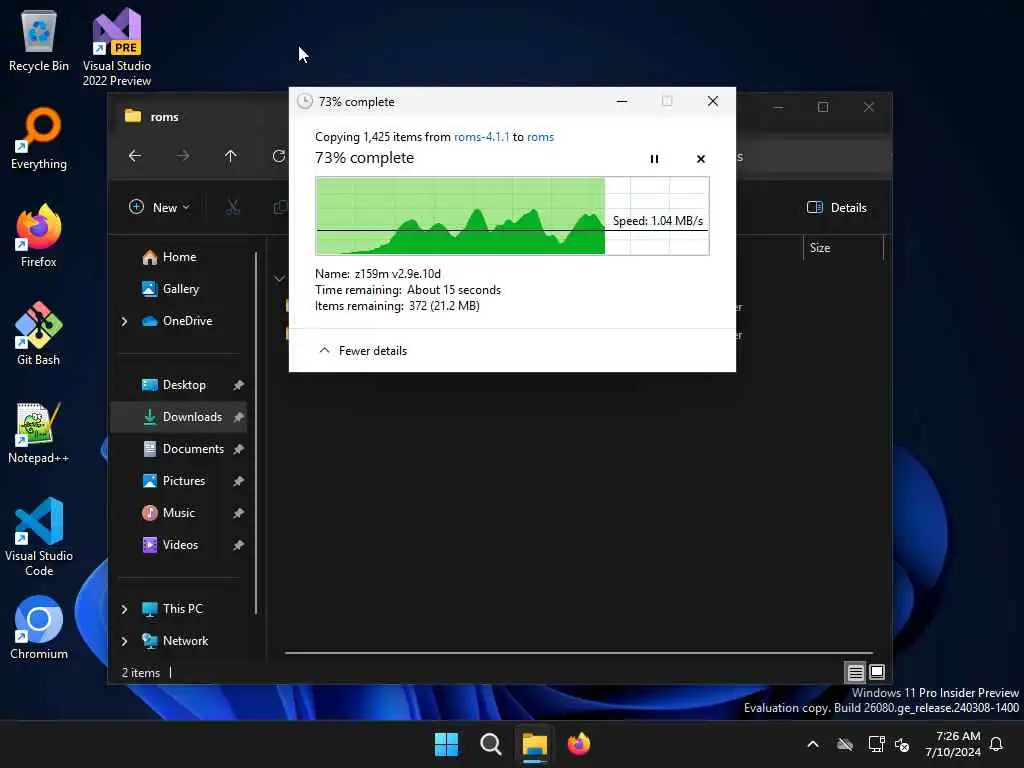Click File Explorer on the taskbar
Viewport: 1024px width, 768px height.
coord(534,744)
